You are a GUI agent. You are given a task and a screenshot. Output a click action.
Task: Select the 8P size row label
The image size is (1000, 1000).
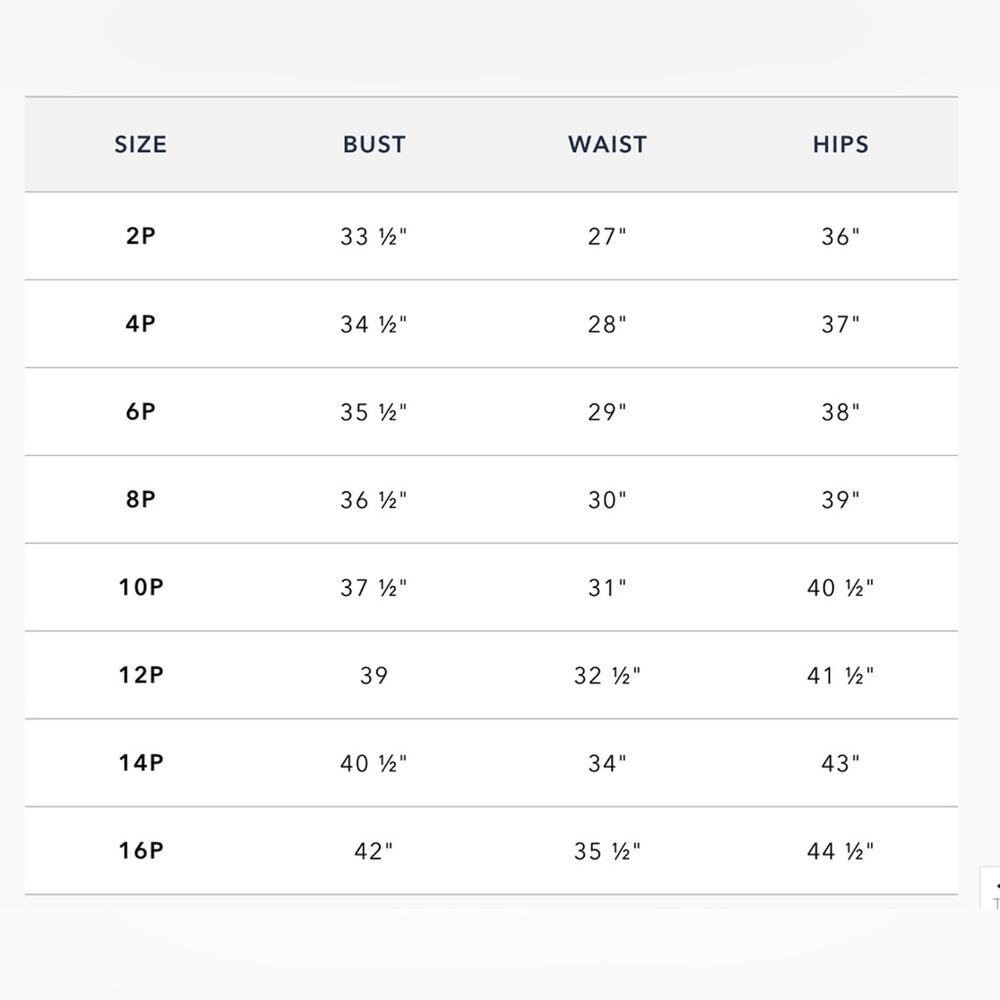[140, 499]
